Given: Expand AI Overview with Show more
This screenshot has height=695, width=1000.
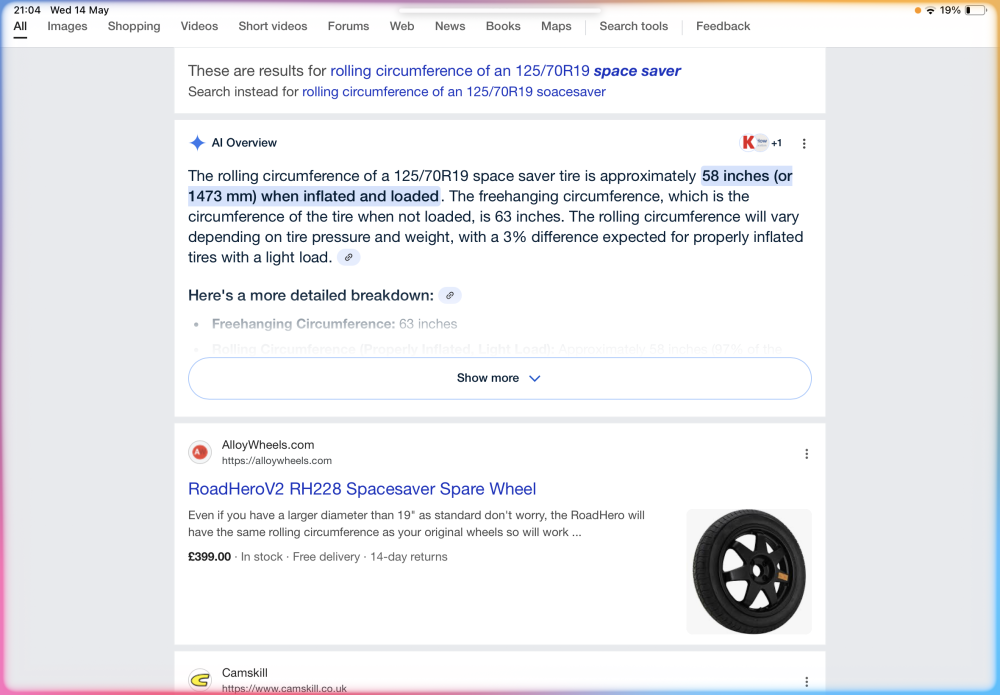Looking at the screenshot, I should 499,378.
